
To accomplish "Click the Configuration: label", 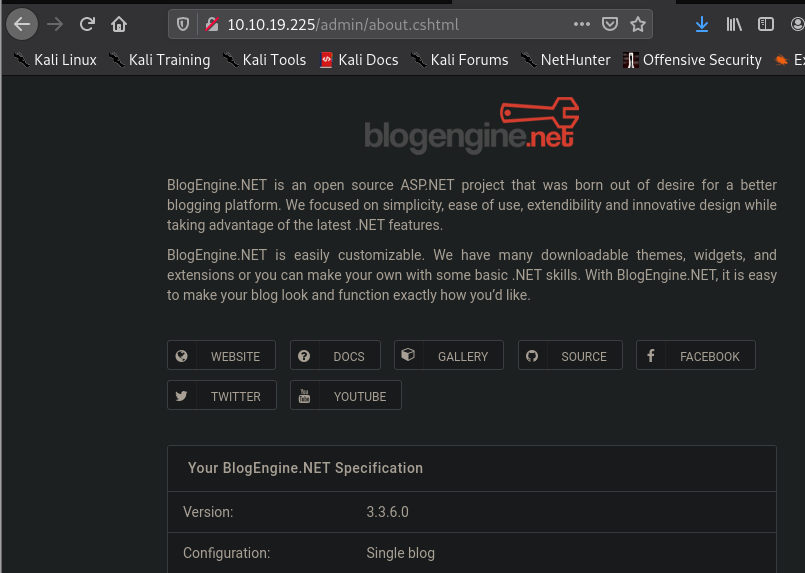I will (x=226, y=553).
